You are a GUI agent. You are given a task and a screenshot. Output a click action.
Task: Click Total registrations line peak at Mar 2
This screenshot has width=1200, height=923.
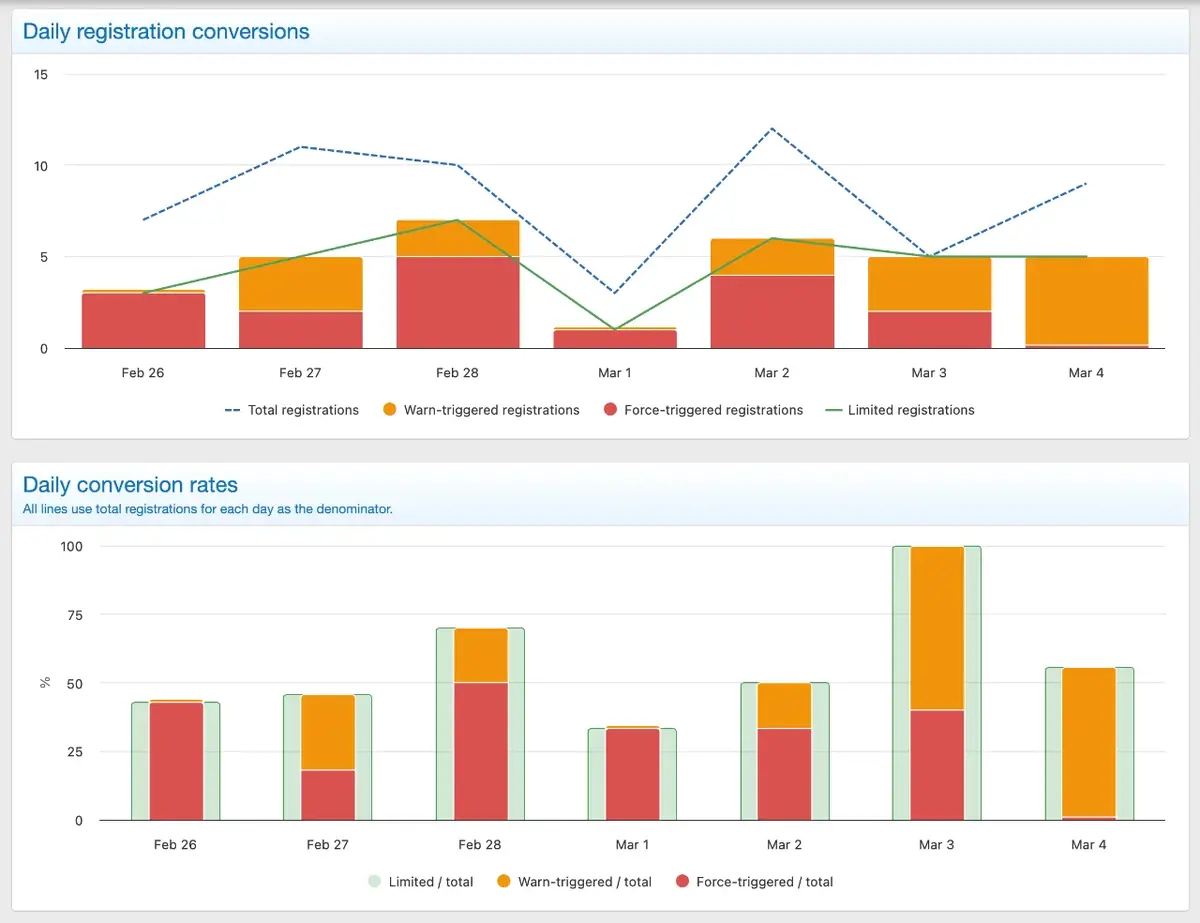772,129
